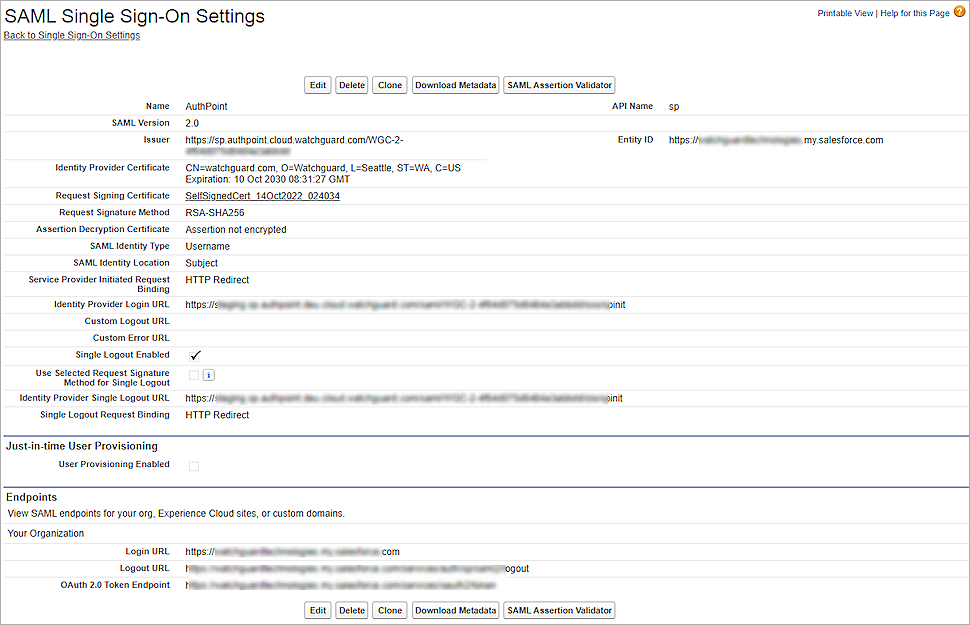Image resolution: width=970 pixels, height=625 pixels.
Task: Click the top Edit button
Action: click(x=318, y=85)
